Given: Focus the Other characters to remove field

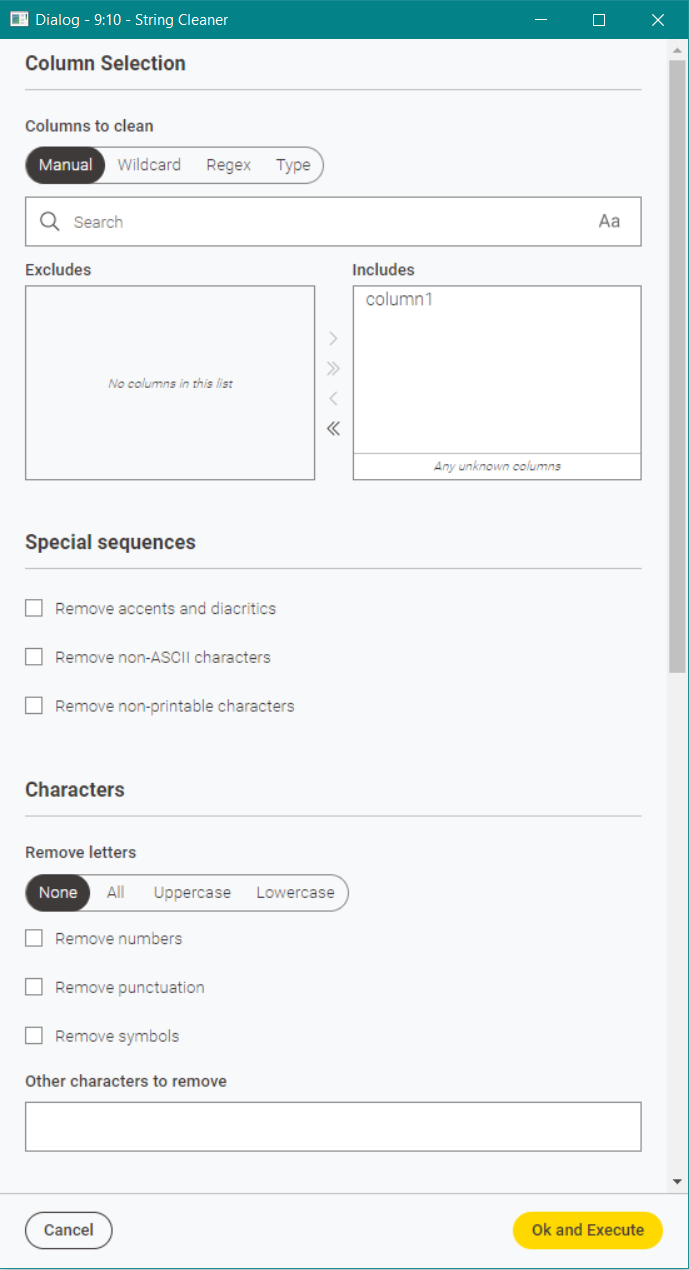Looking at the screenshot, I should click(x=332, y=1127).
